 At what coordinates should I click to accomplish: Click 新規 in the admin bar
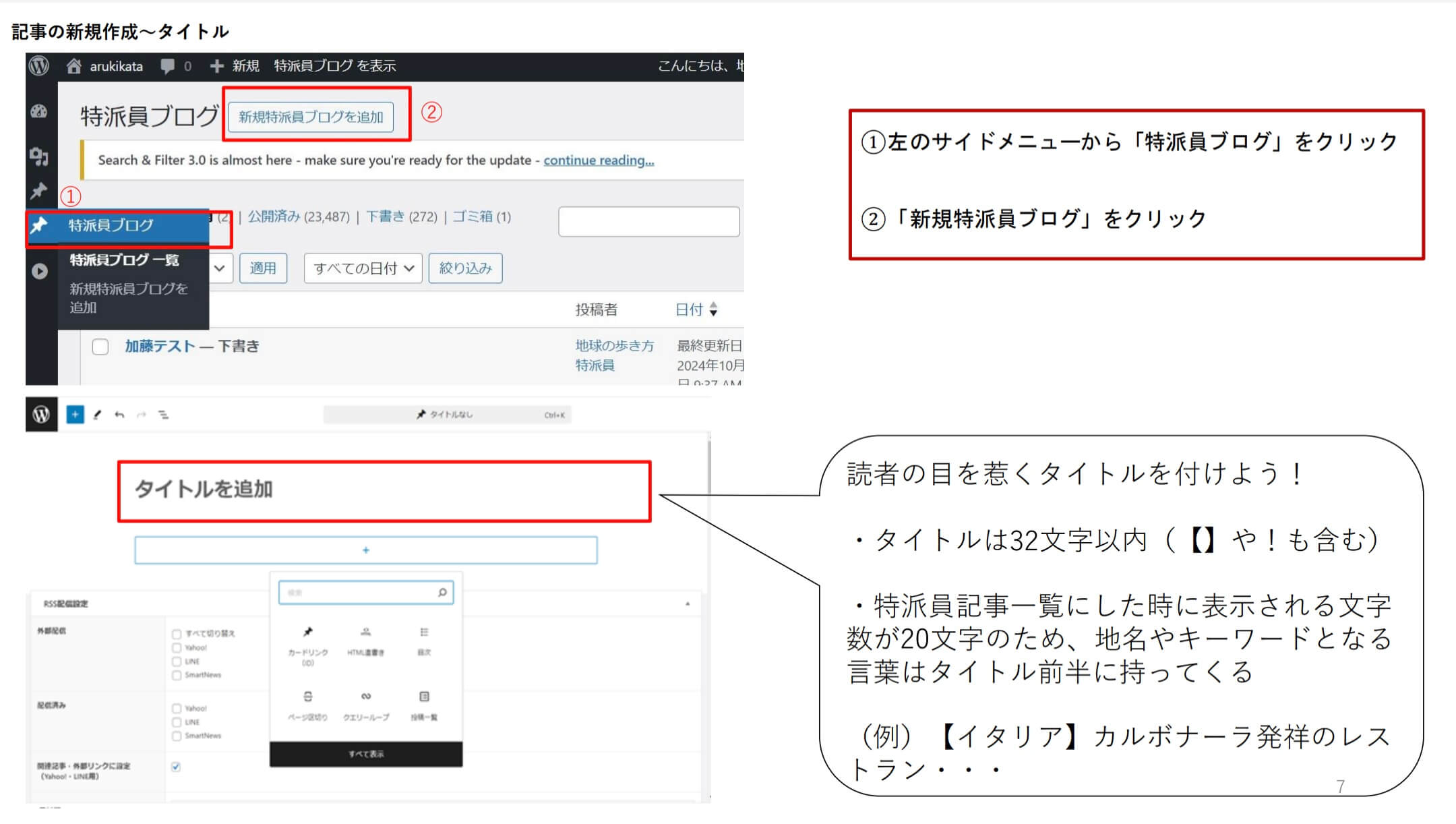pos(245,66)
